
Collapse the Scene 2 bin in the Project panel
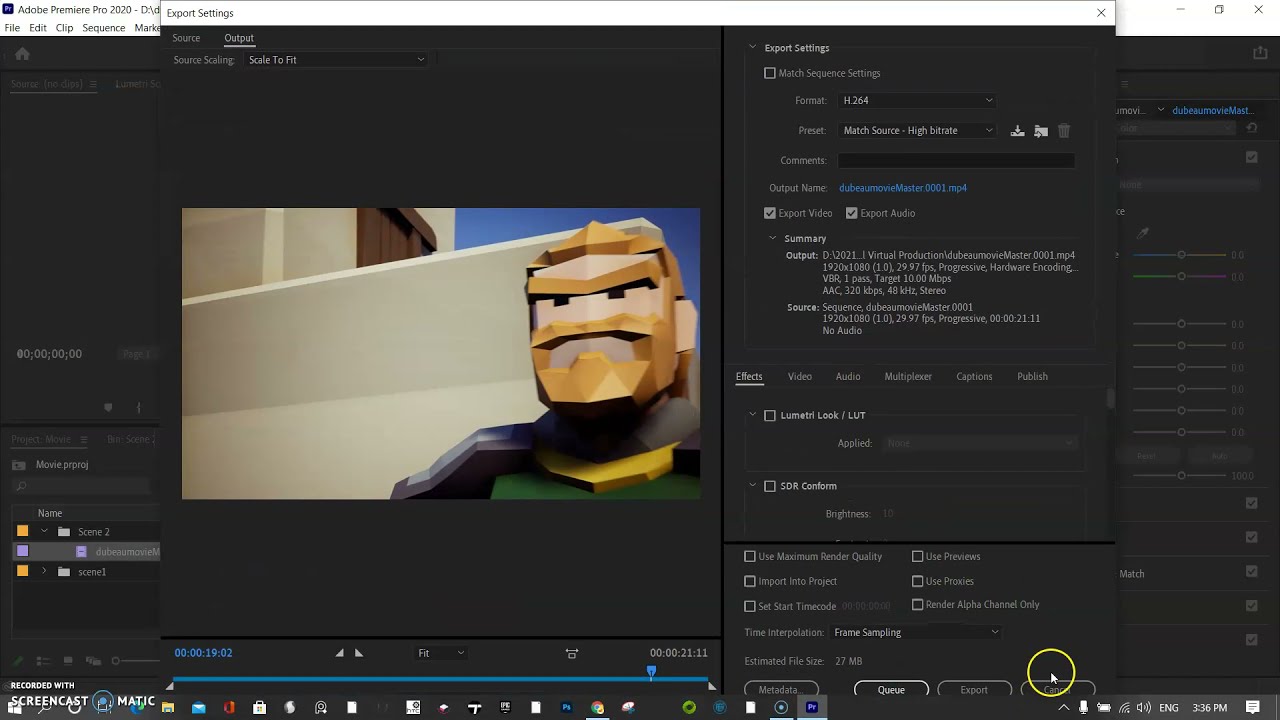pyautogui.click(x=43, y=531)
